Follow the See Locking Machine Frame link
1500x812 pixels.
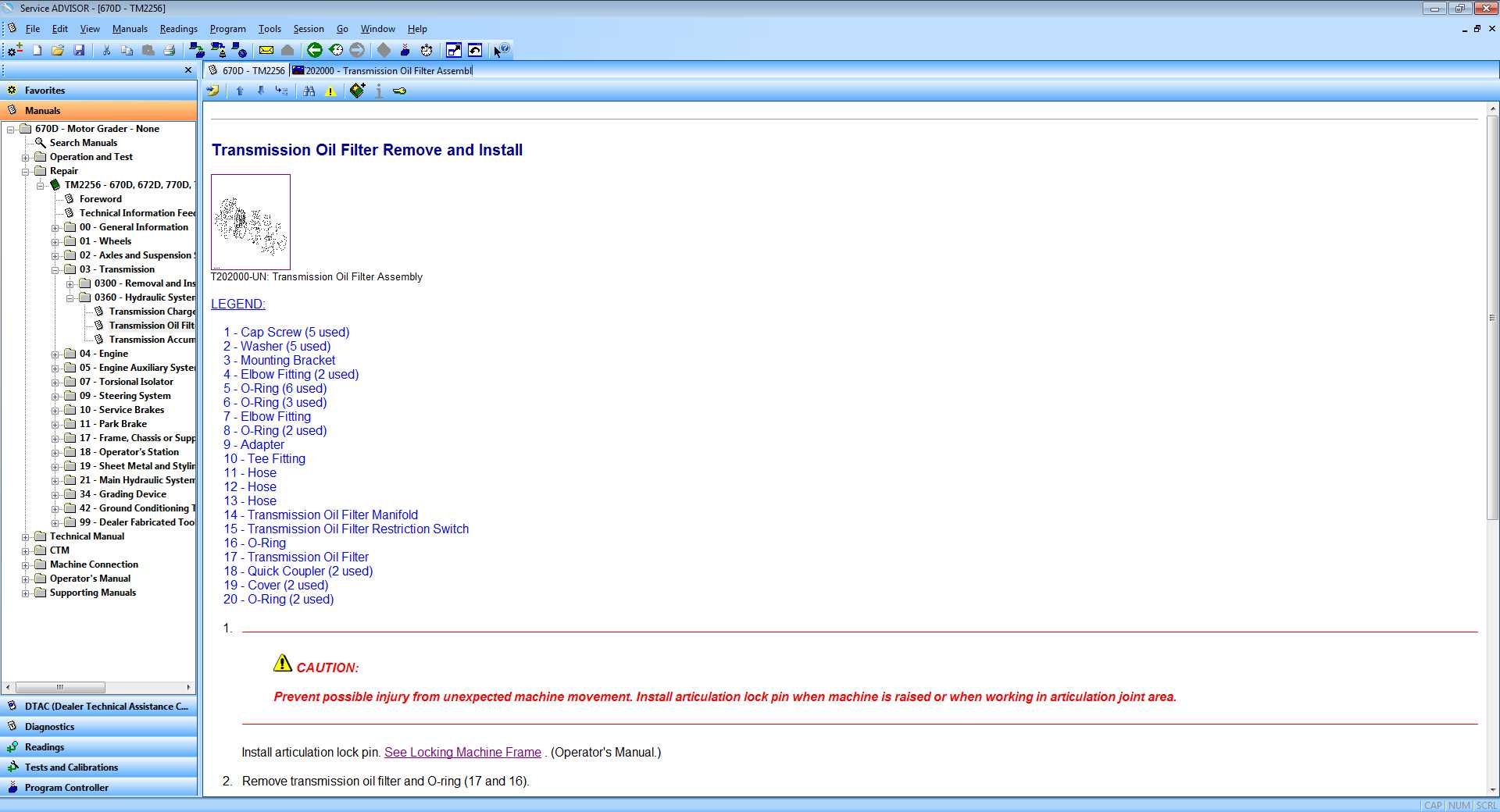[462, 752]
